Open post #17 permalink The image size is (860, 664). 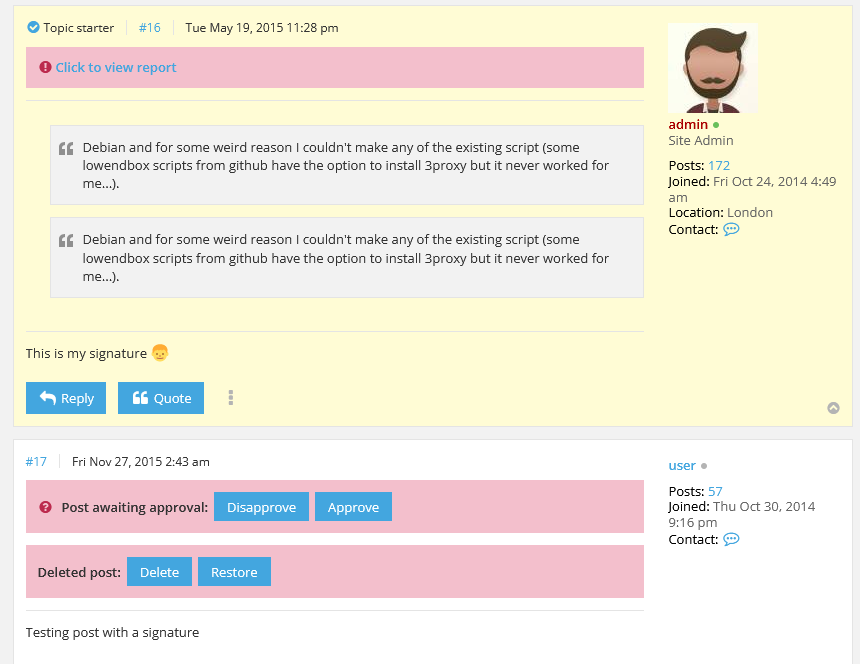(x=36, y=461)
